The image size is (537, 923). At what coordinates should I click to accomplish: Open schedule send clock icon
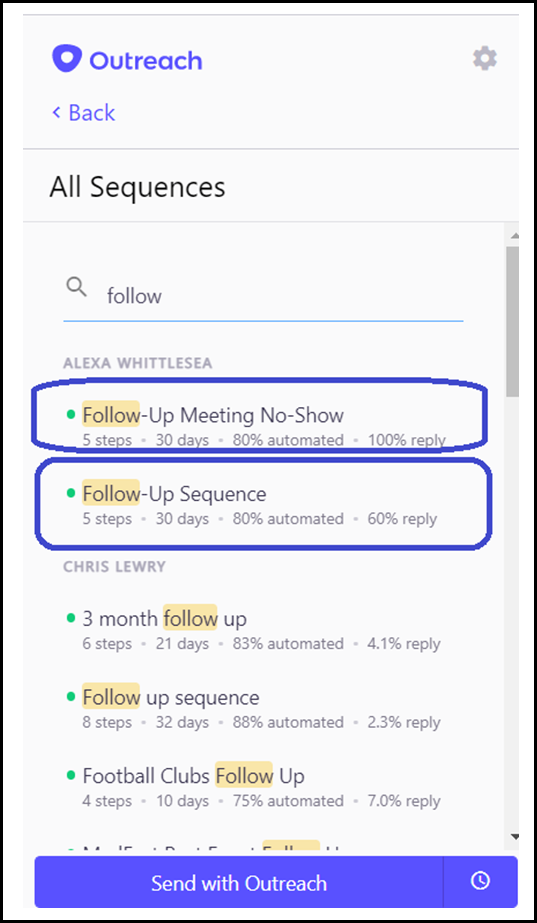(x=480, y=881)
